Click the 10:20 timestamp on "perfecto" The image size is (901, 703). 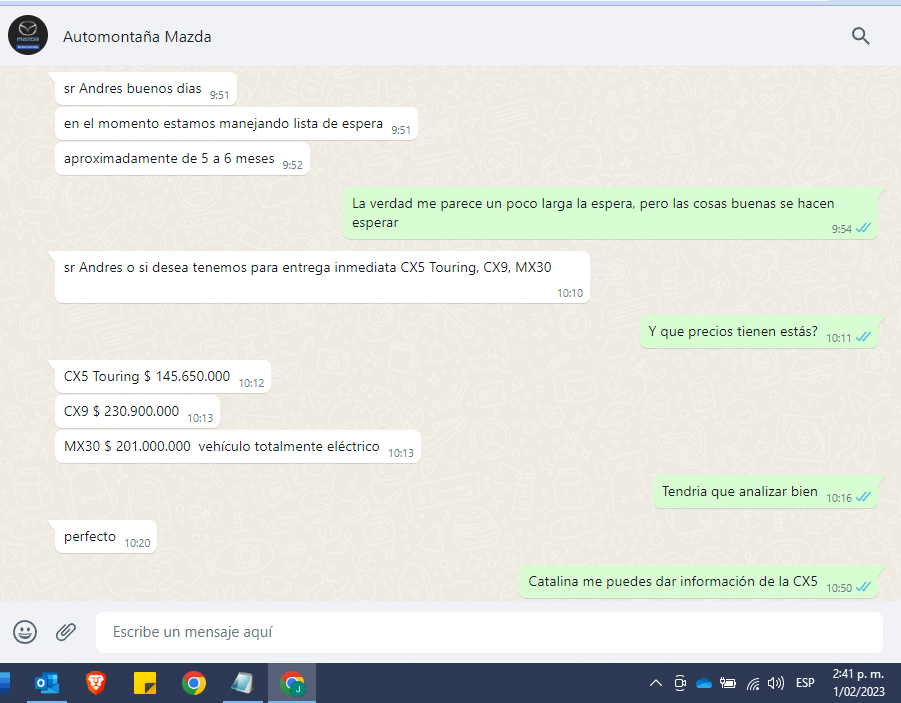click(x=137, y=543)
